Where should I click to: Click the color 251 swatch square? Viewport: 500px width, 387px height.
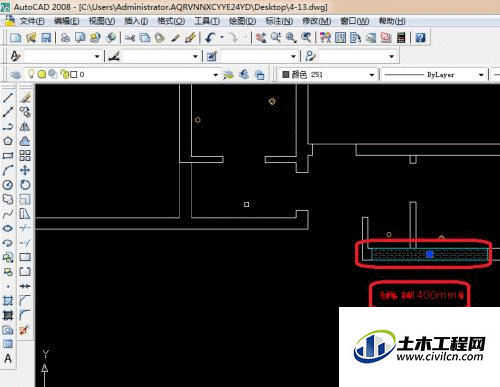(285, 74)
